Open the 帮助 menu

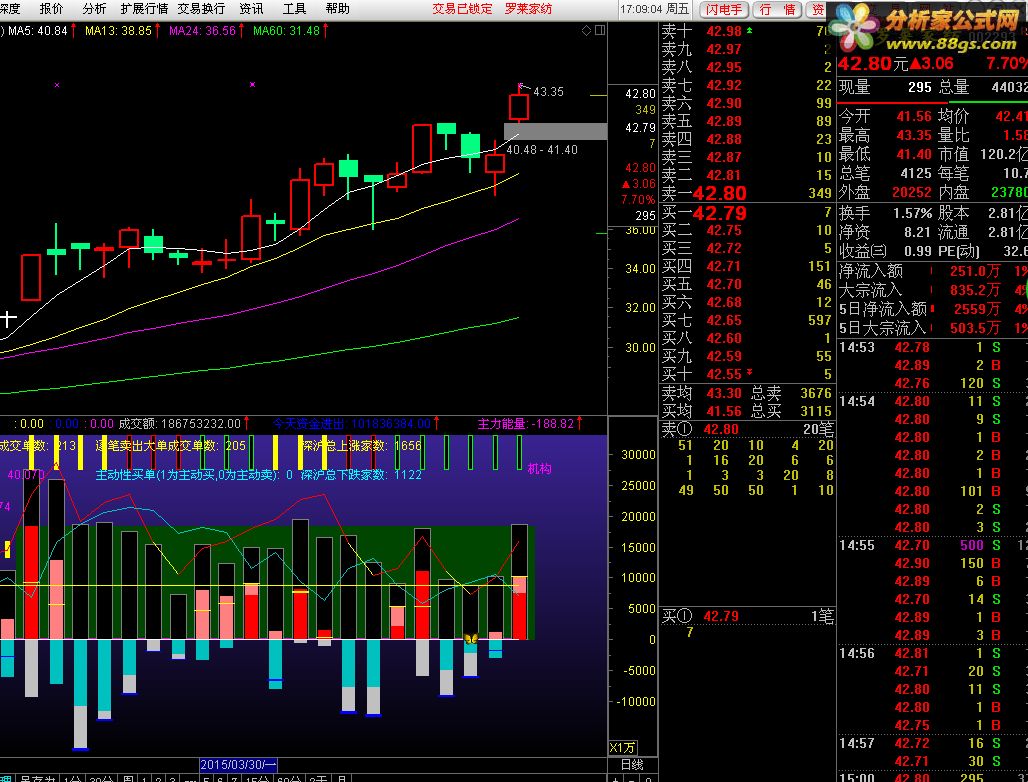coord(338,9)
